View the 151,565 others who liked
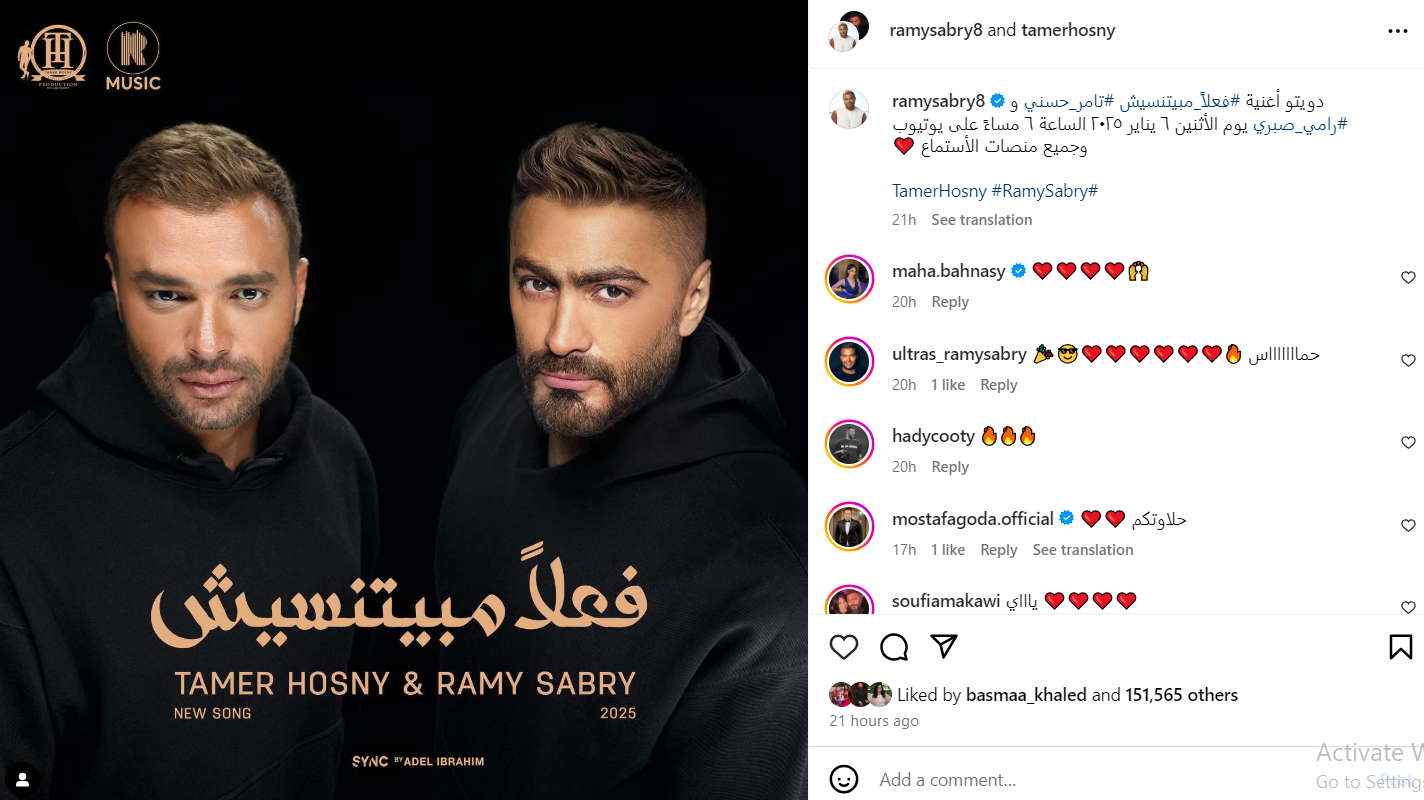The image size is (1424, 800). tap(1182, 695)
